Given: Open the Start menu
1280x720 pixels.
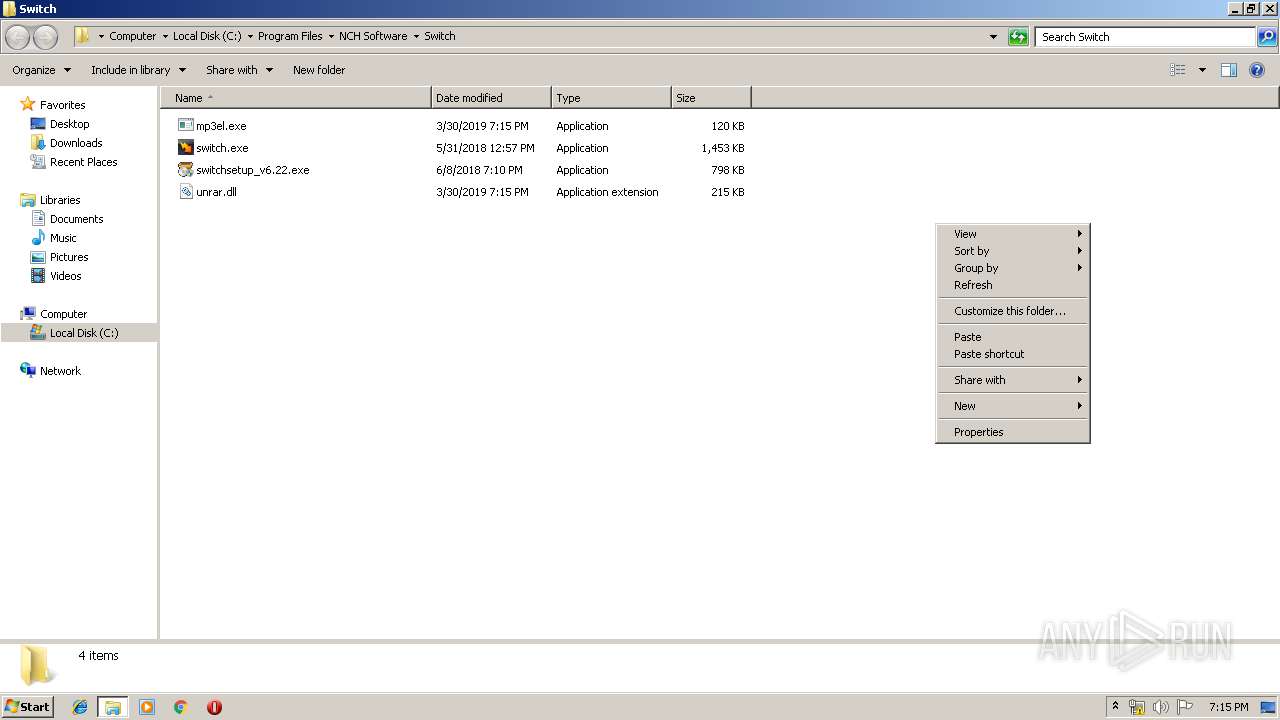Looking at the screenshot, I should tap(28, 707).
